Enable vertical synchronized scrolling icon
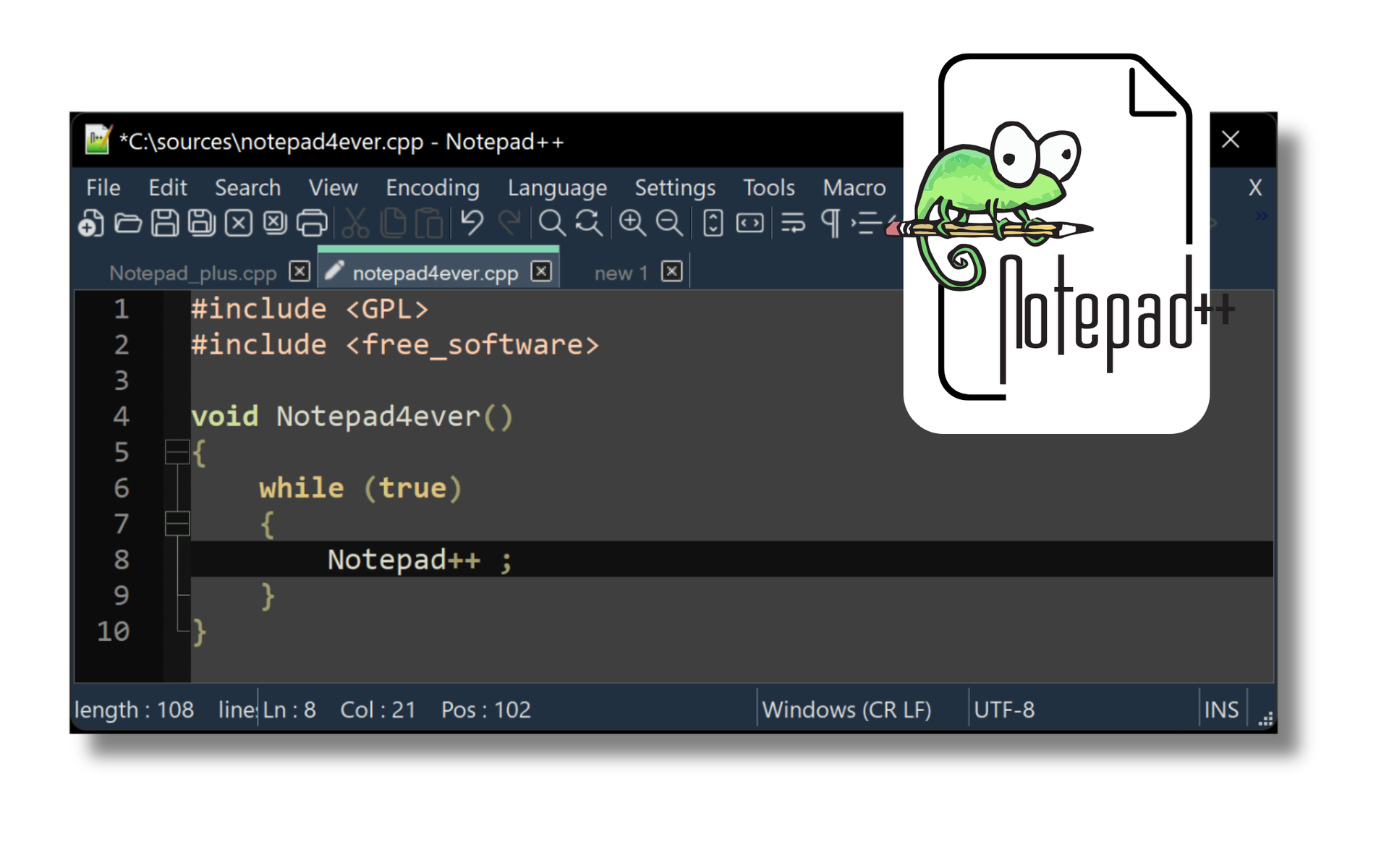The width and height of the screenshot is (1389, 868). pyautogui.click(x=713, y=223)
